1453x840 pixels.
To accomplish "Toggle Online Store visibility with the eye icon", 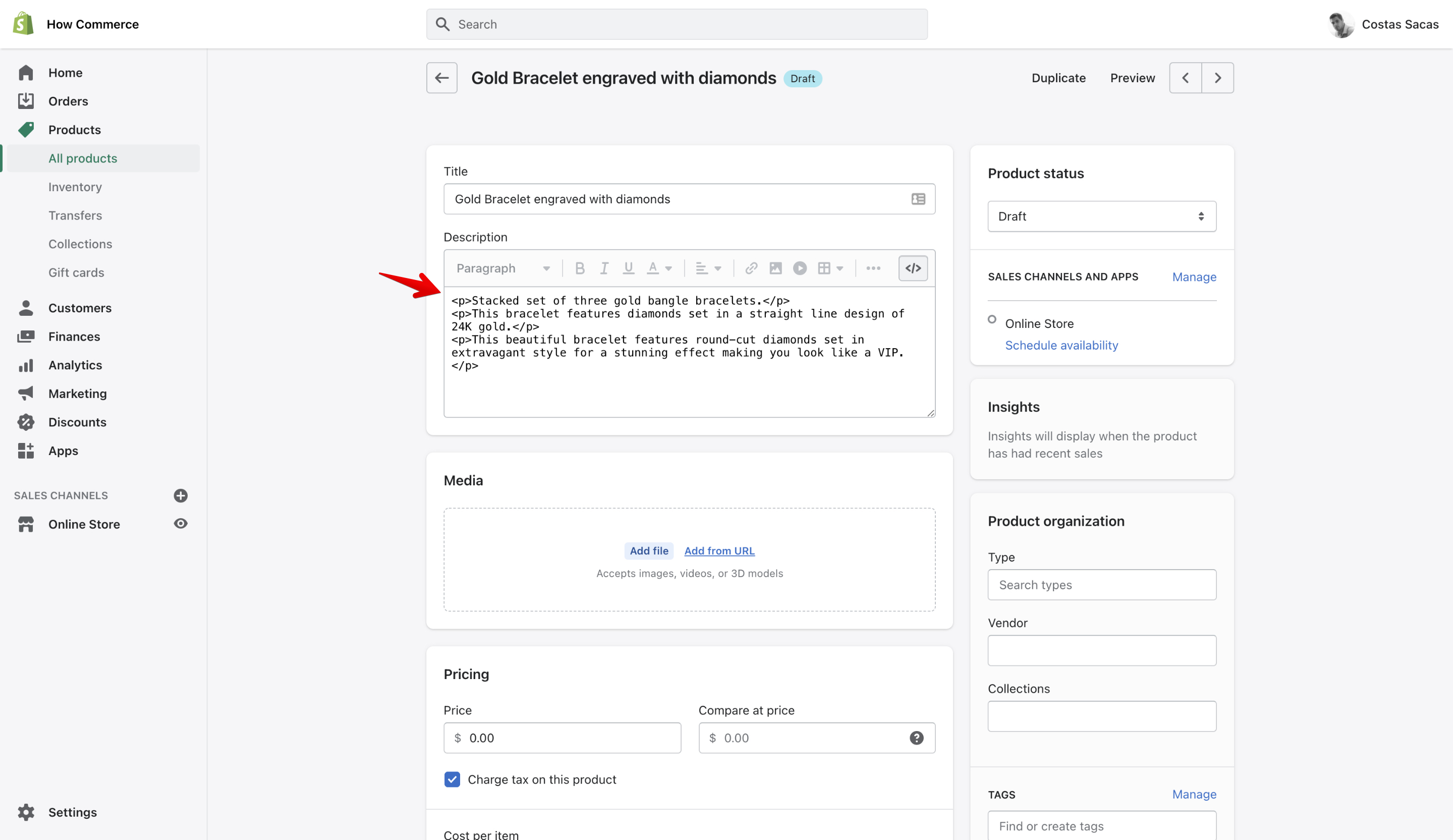I will click(x=181, y=524).
